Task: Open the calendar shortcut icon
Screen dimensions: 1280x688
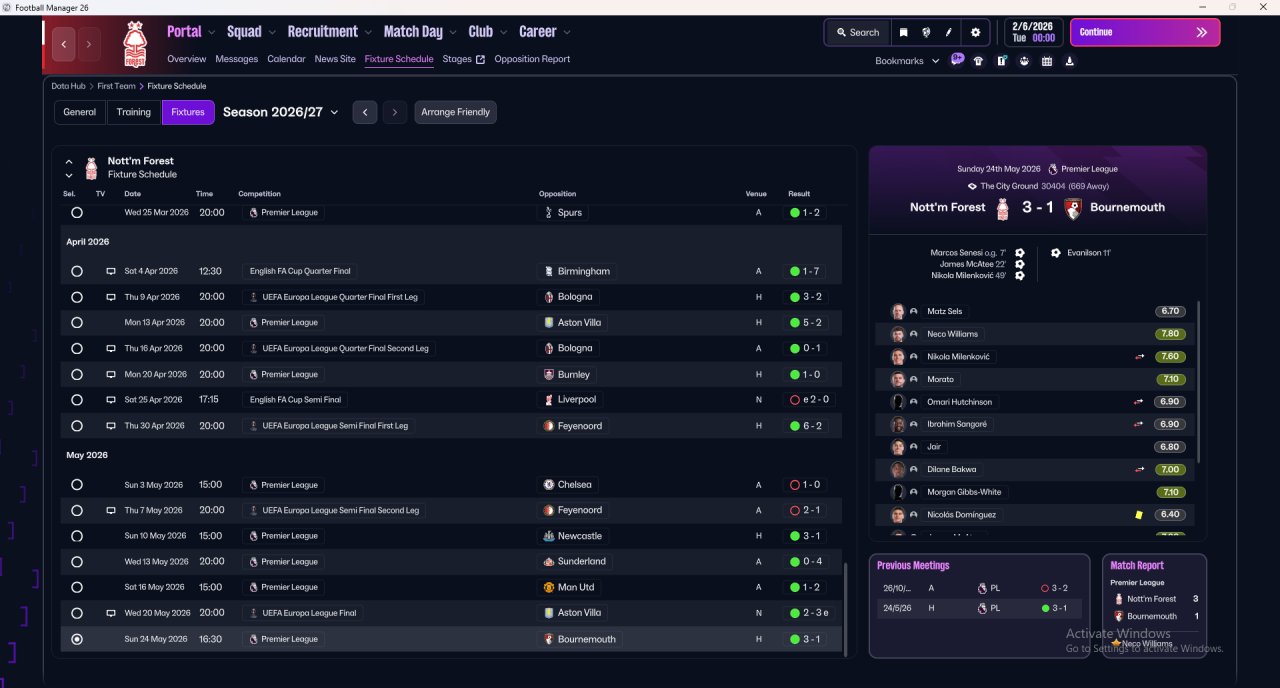Action: point(1047,61)
